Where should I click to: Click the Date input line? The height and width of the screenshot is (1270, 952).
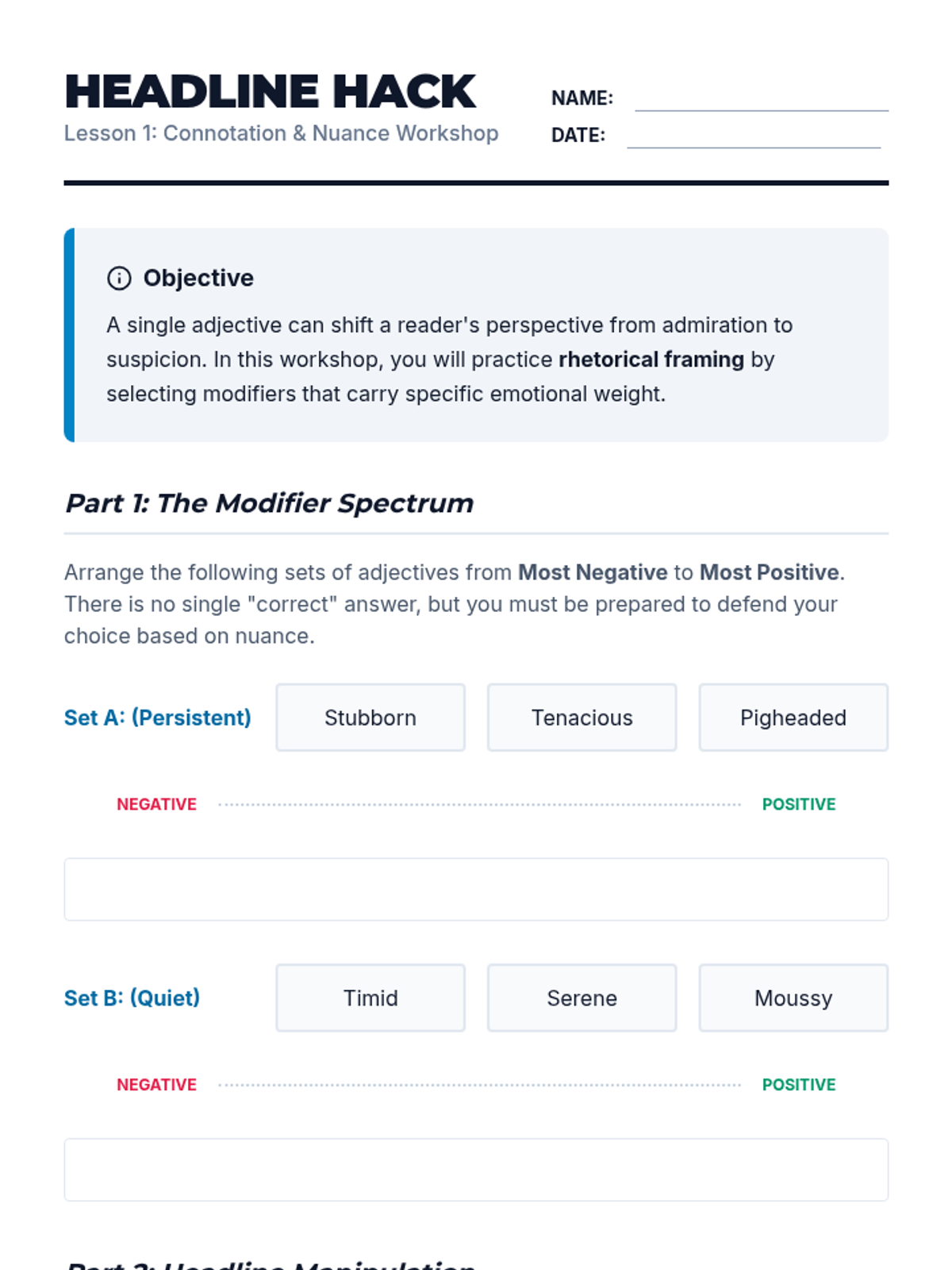point(754,138)
